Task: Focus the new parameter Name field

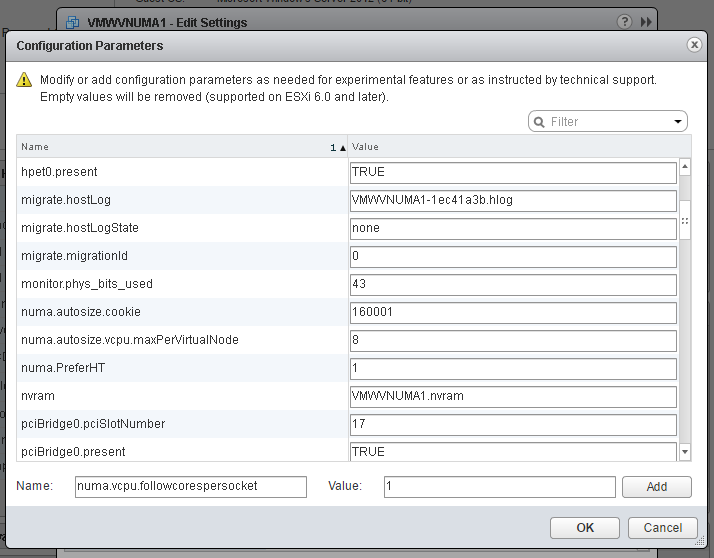Action: (190, 487)
